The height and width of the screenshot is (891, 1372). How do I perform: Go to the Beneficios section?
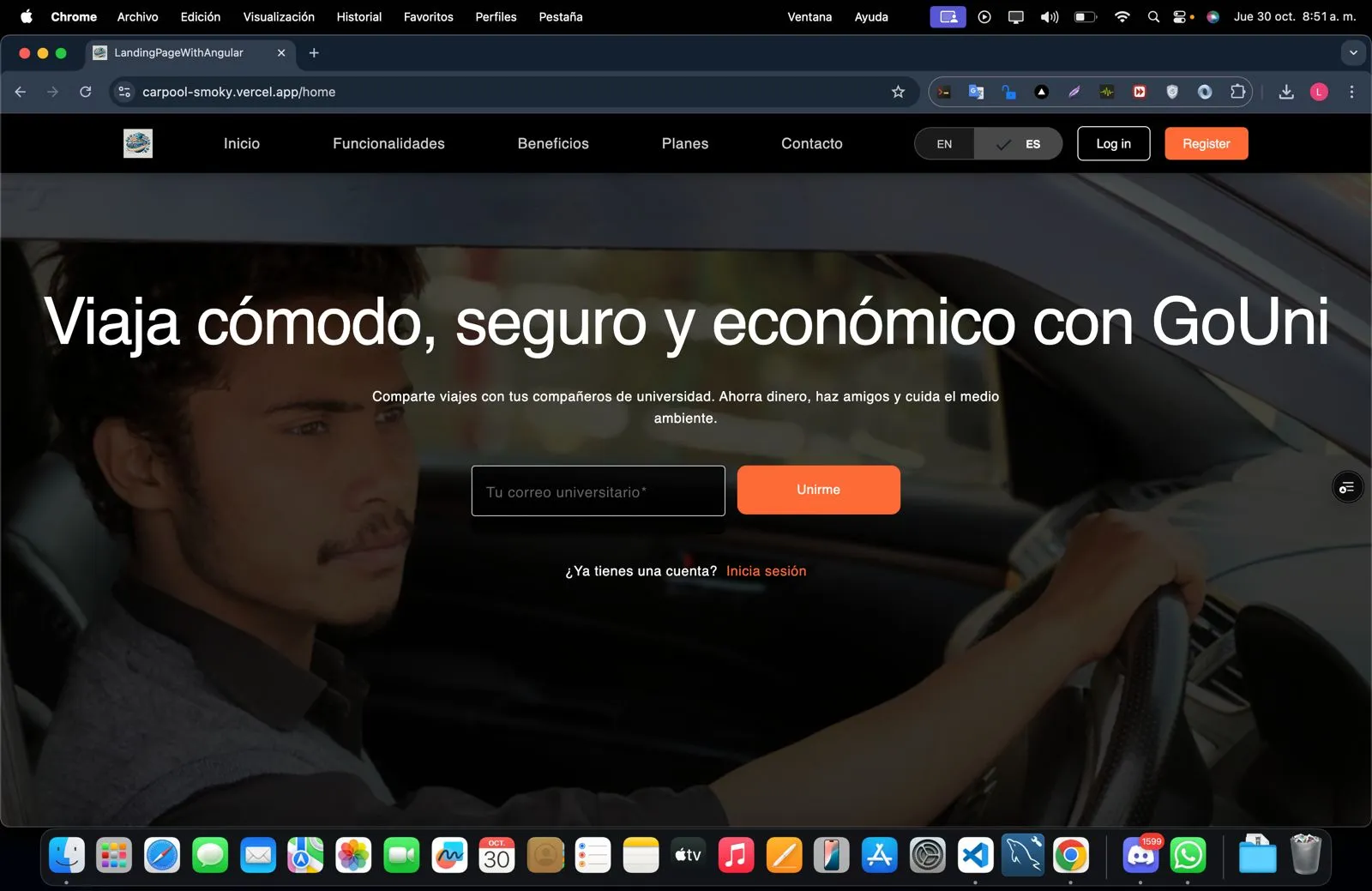(x=553, y=143)
